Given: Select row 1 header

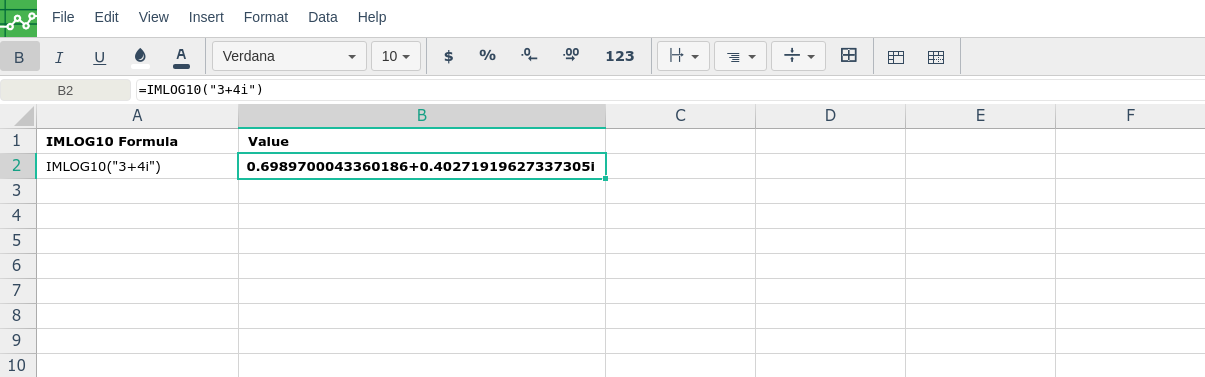Looking at the screenshot, I should point(18,141).
